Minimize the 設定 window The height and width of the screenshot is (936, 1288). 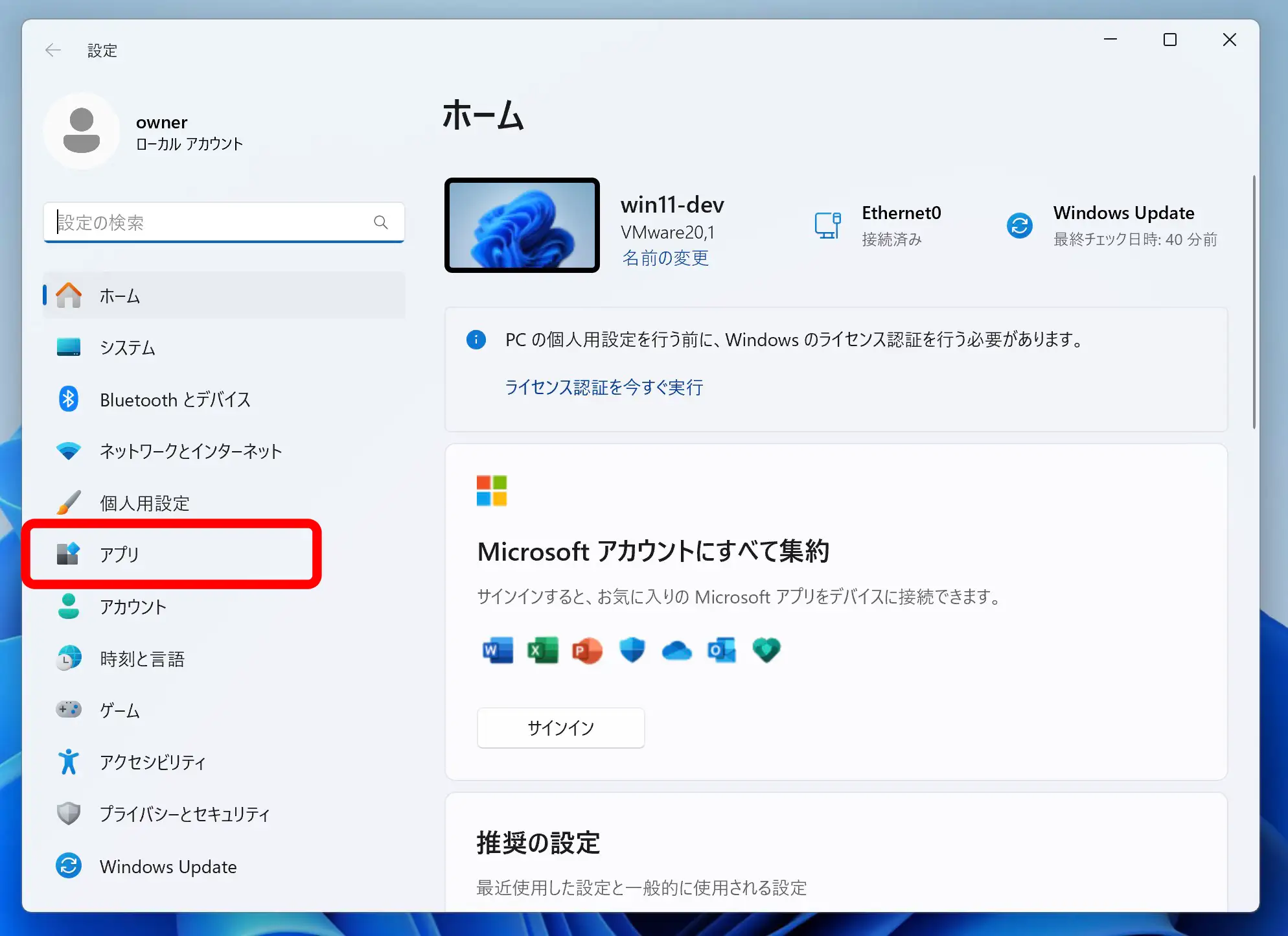(1110, 40)
